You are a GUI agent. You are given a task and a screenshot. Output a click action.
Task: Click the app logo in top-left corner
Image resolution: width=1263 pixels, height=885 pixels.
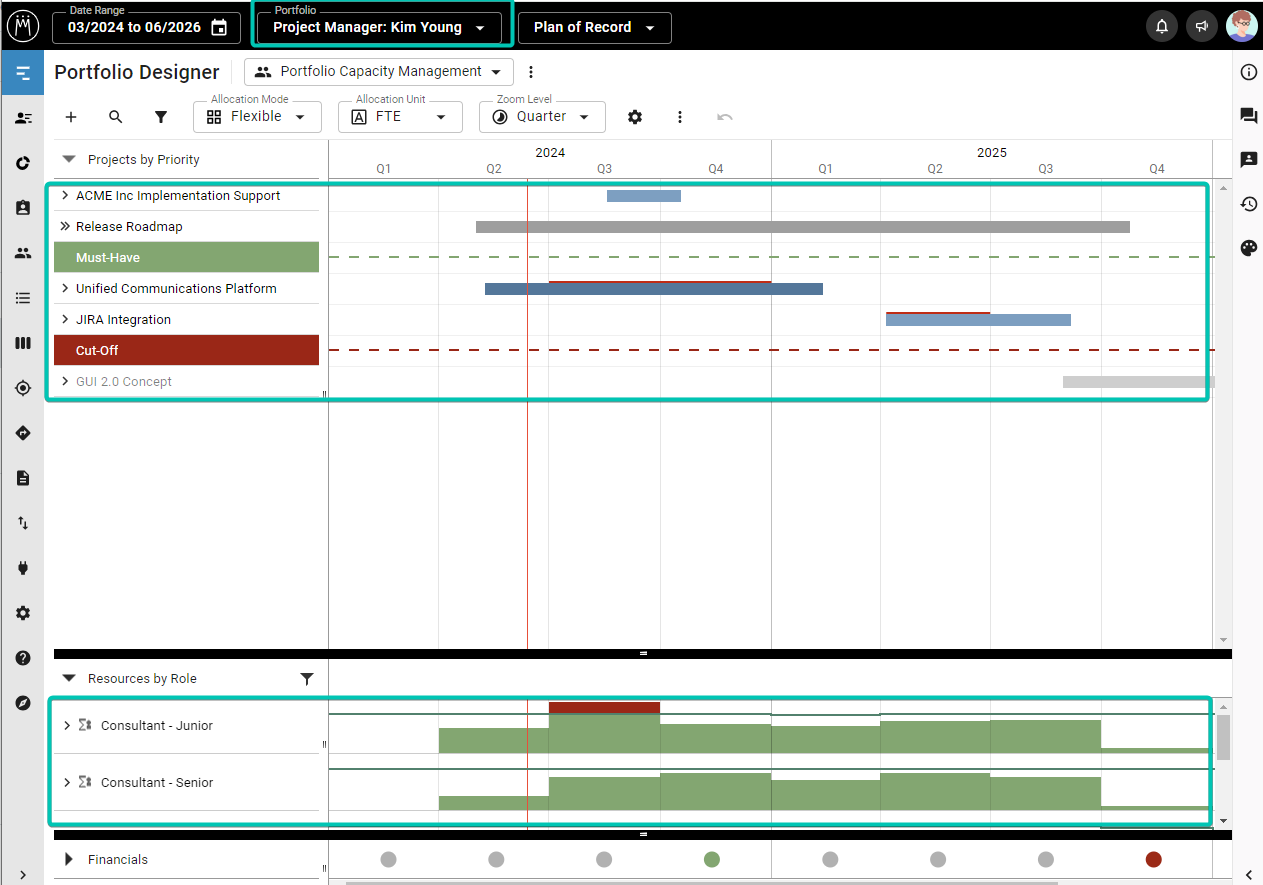[22, 26]
